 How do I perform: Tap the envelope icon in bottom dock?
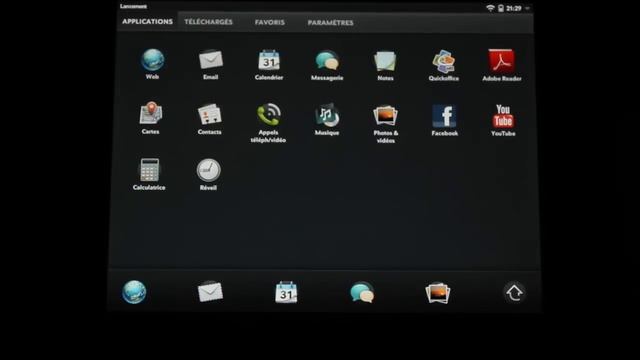(x=210, y=292)
